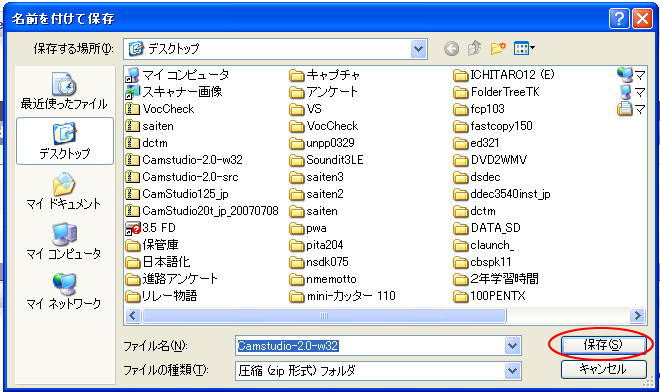
Task: Select the Camstudio-2.0-src zip file
Action: [182, 177]
